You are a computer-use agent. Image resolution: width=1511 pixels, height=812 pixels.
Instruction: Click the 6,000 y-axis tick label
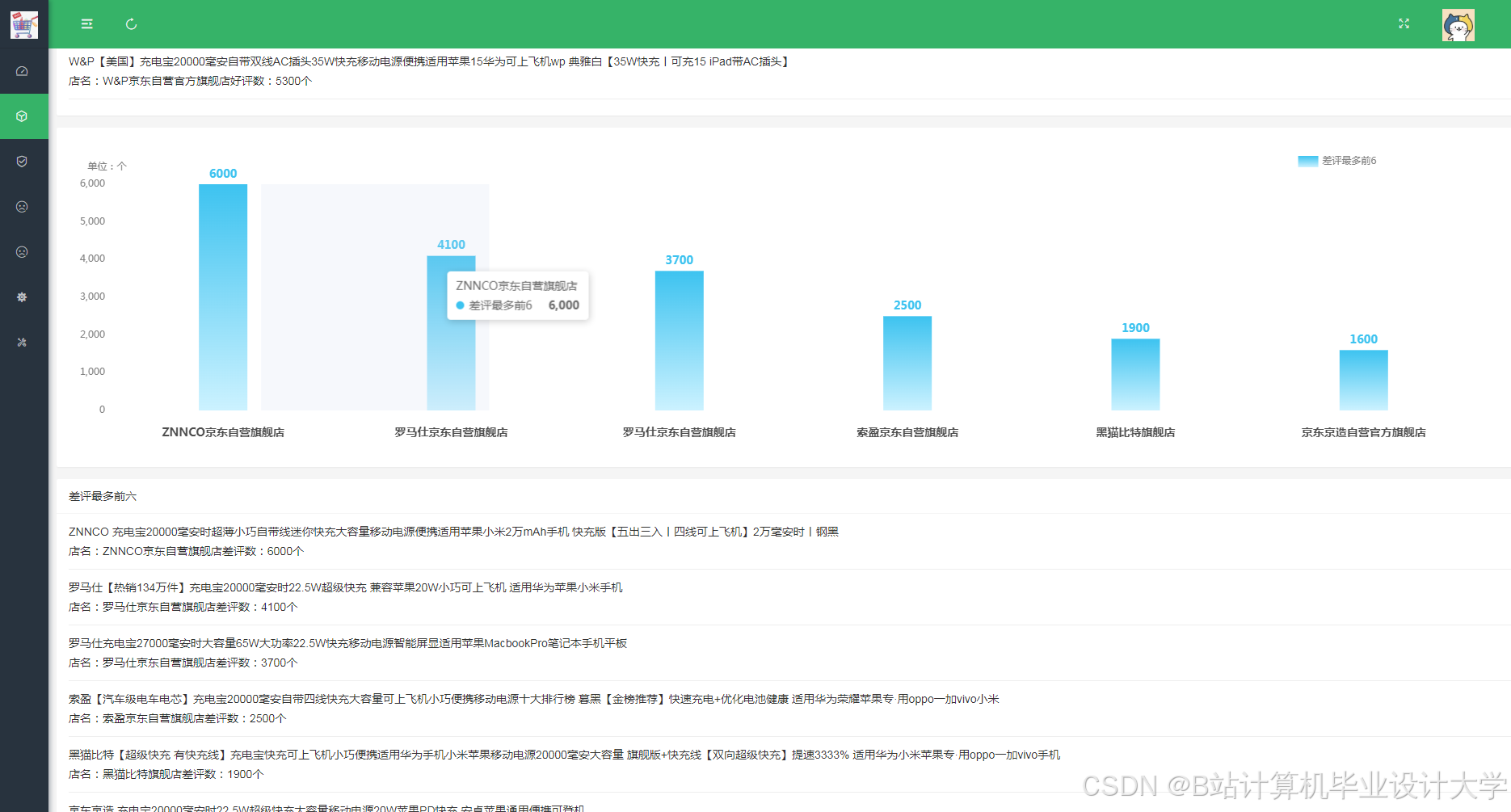click(x=92, y=183)
